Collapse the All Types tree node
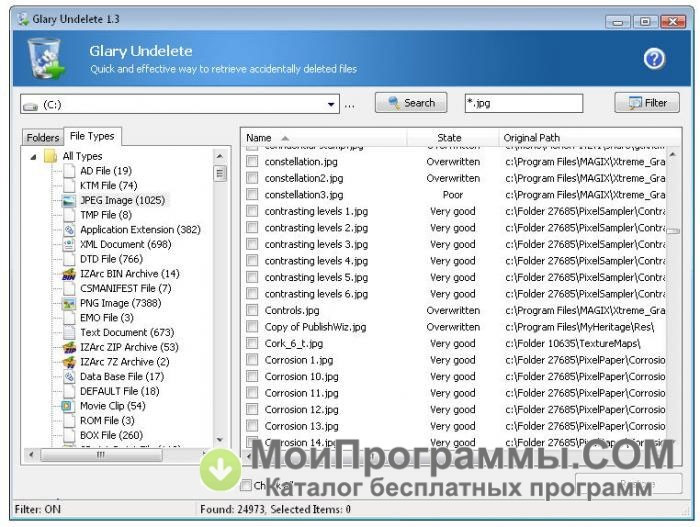 pyautogui.click(x=33, y=157)
